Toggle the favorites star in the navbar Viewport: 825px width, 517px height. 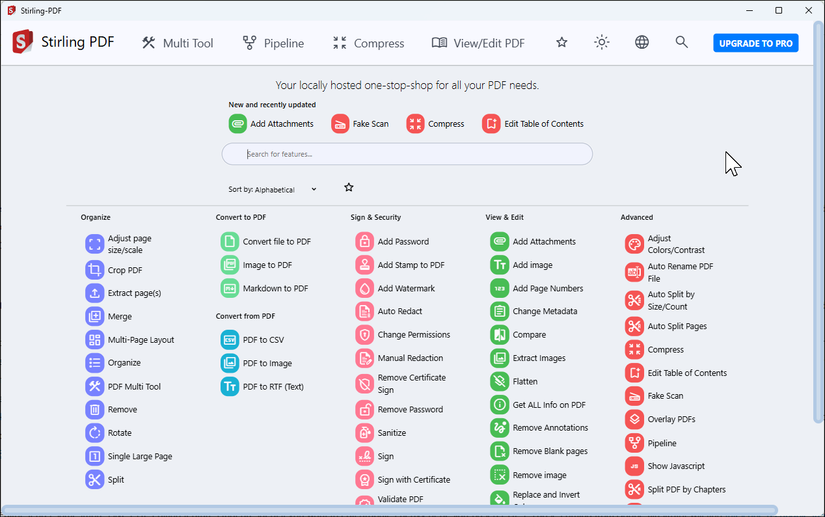562,43
